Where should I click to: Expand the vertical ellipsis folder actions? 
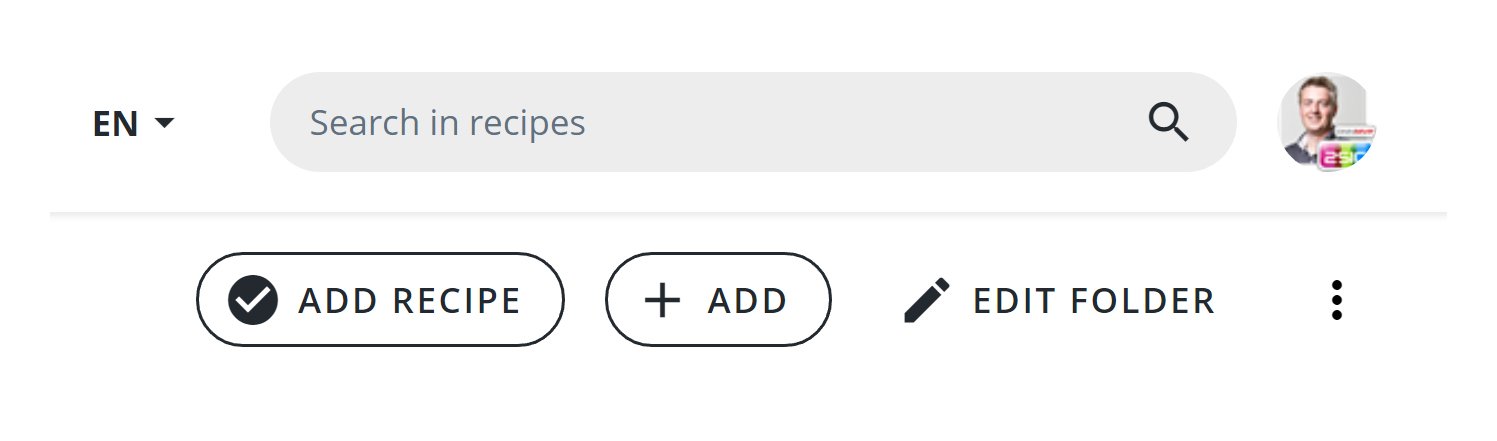click(1336, 300)
